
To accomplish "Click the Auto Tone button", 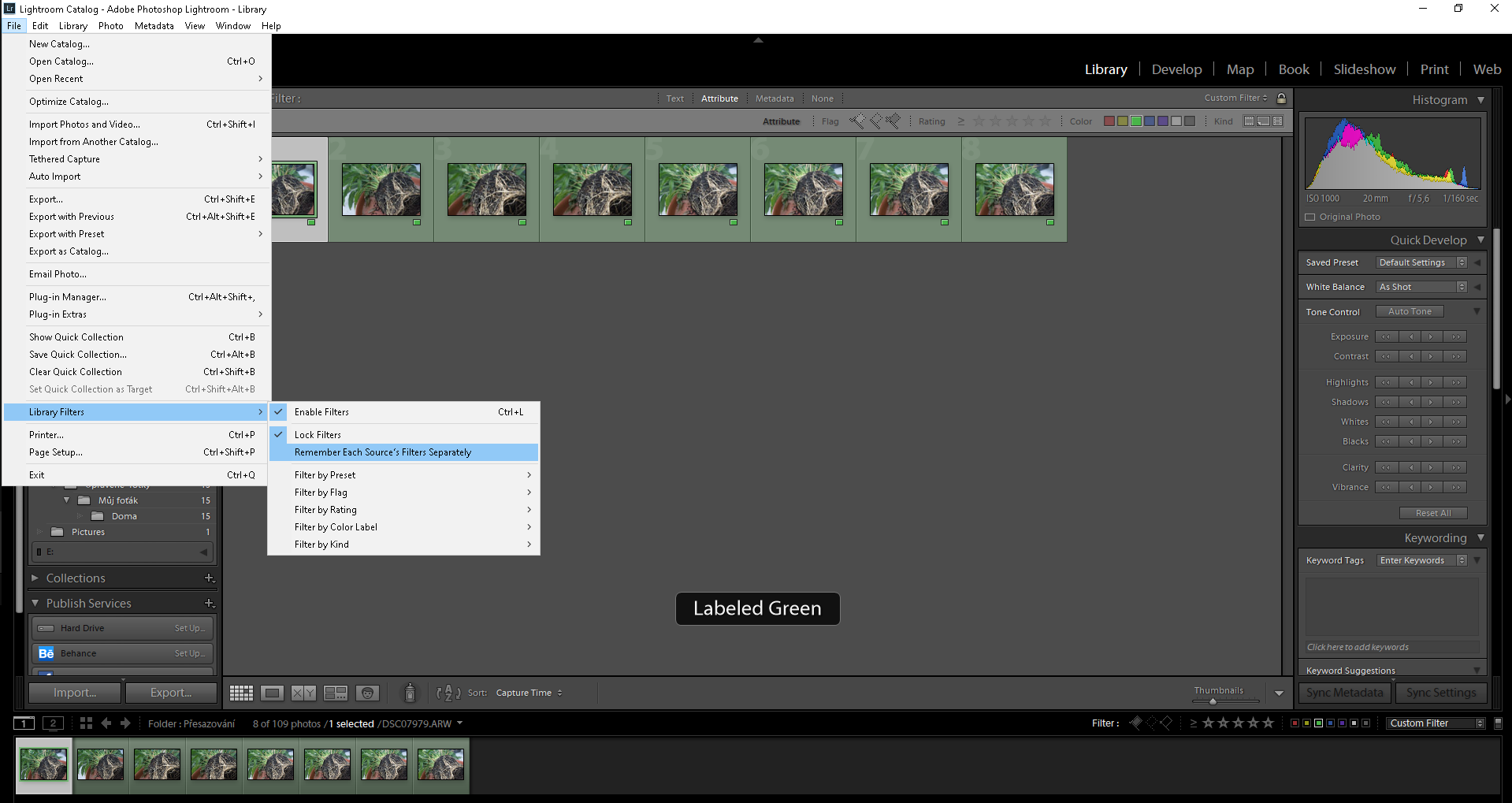I will pyautogui.click(x=1409, y=312).
